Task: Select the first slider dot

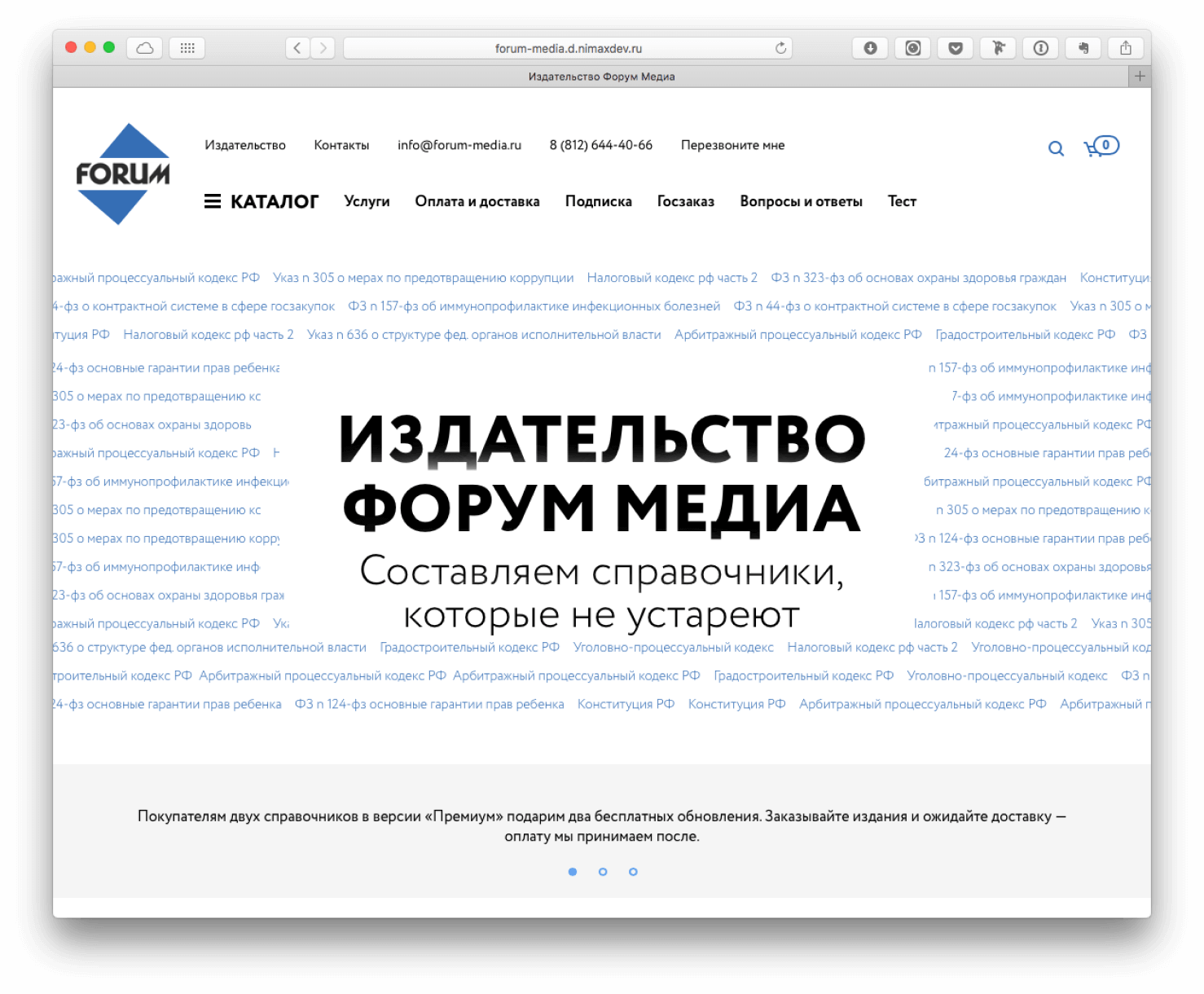Action: coord(573,872)
